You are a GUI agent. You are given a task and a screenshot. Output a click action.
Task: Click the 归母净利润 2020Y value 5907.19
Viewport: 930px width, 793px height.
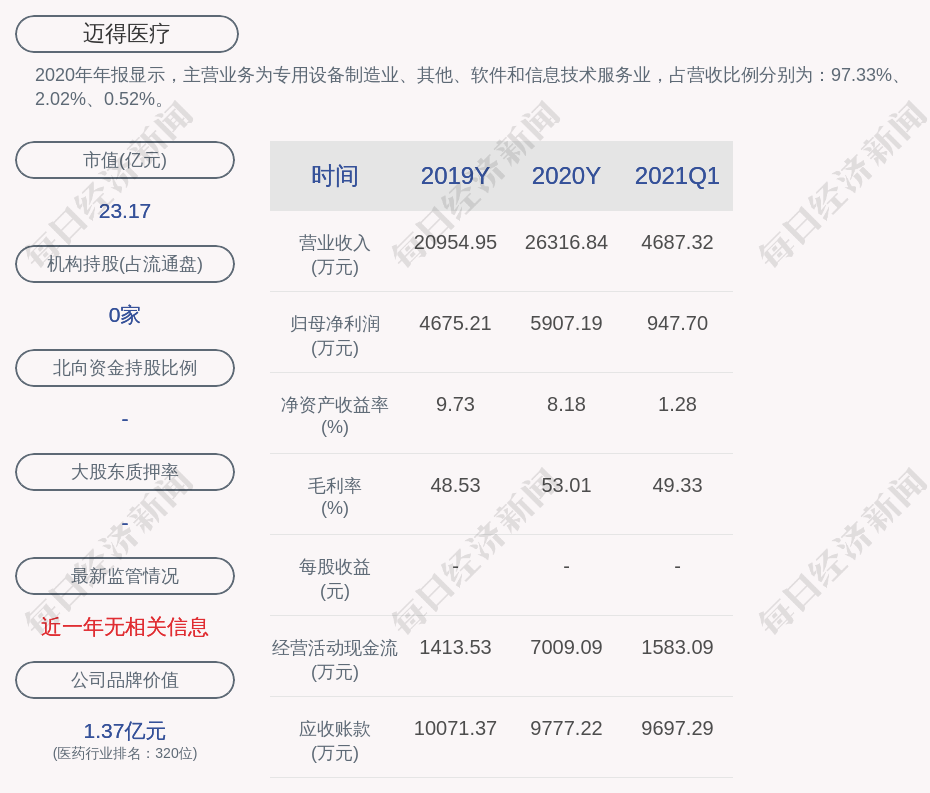pyautogui.click(x=566, y=324)
